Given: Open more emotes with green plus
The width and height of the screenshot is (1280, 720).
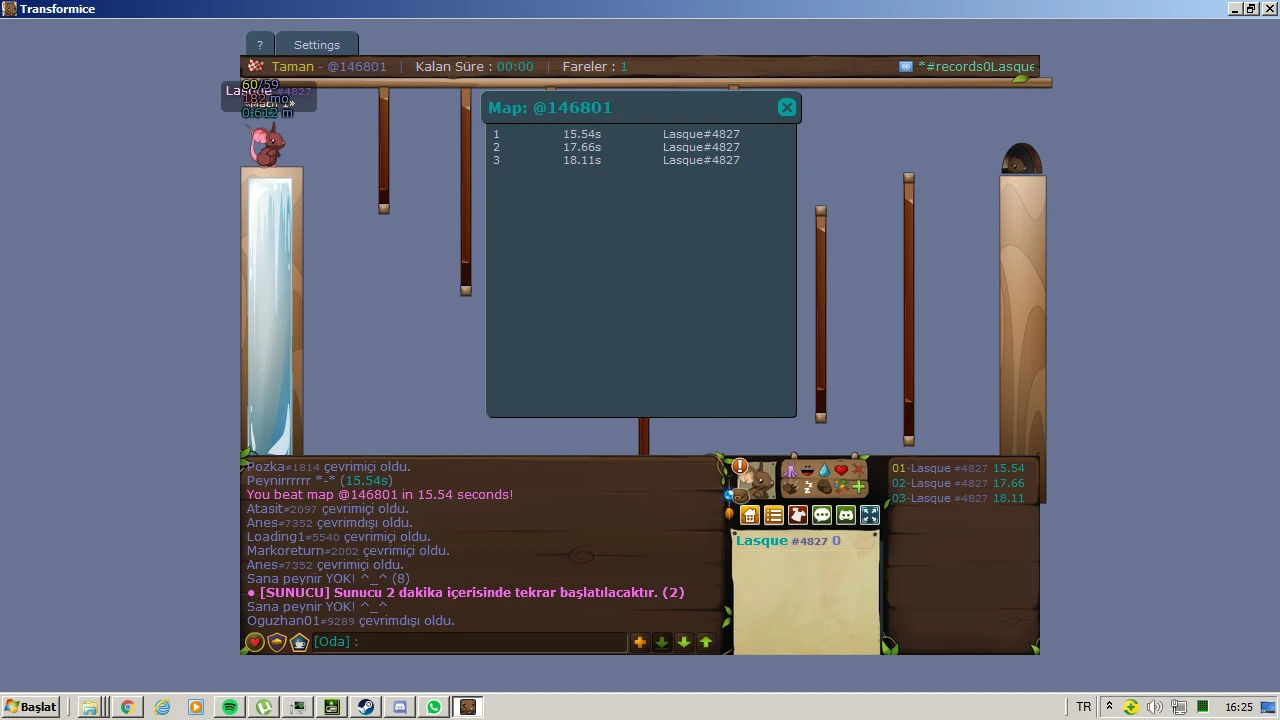Looking at the screenshot, I should pyautogui.click(x=858, y=487).
